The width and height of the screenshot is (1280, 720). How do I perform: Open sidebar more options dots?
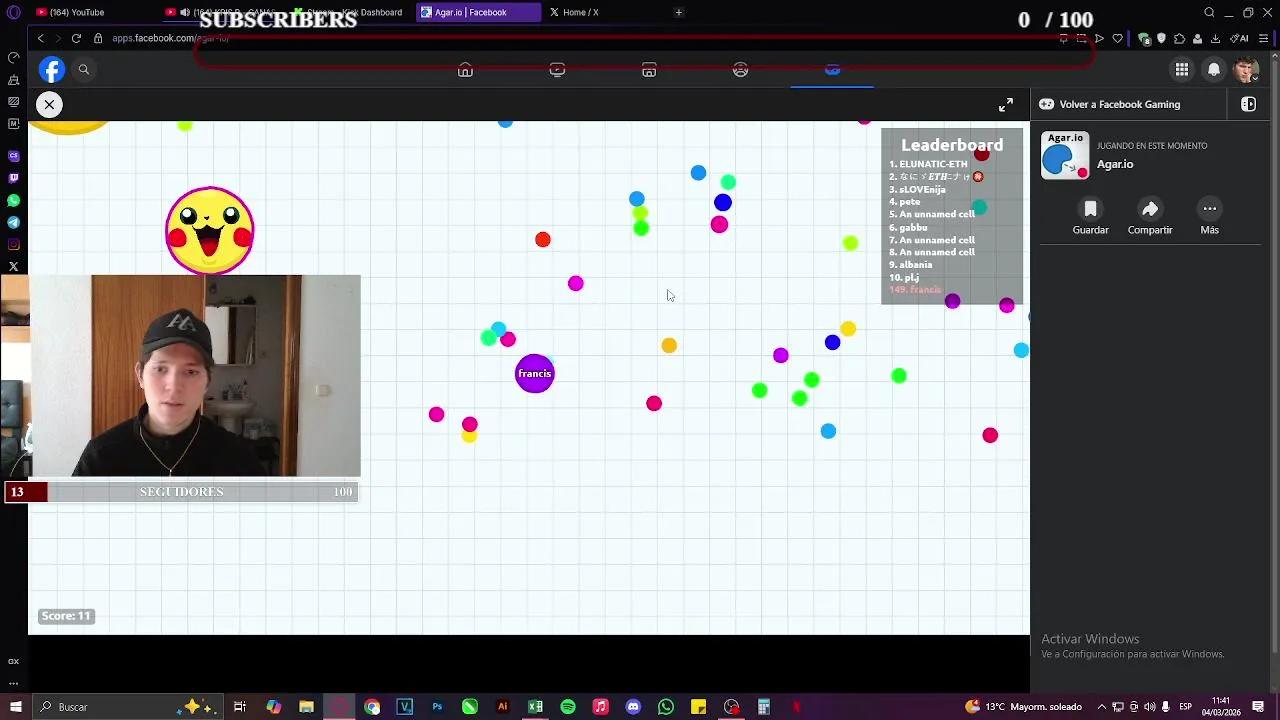tap(14, 683)
